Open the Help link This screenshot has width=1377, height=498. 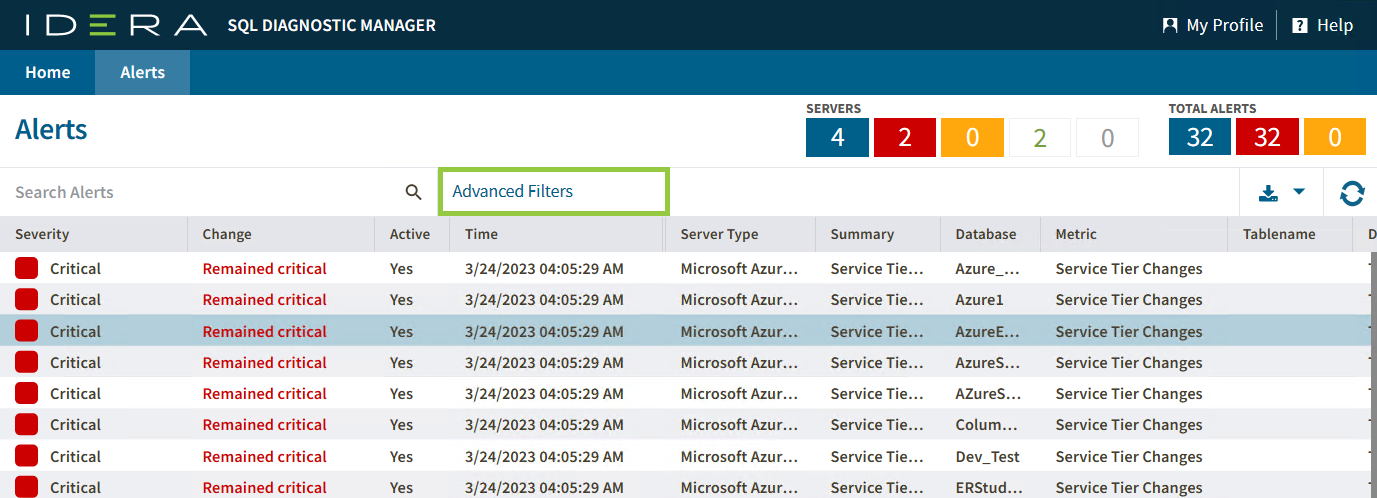(x=1334, y=25)
